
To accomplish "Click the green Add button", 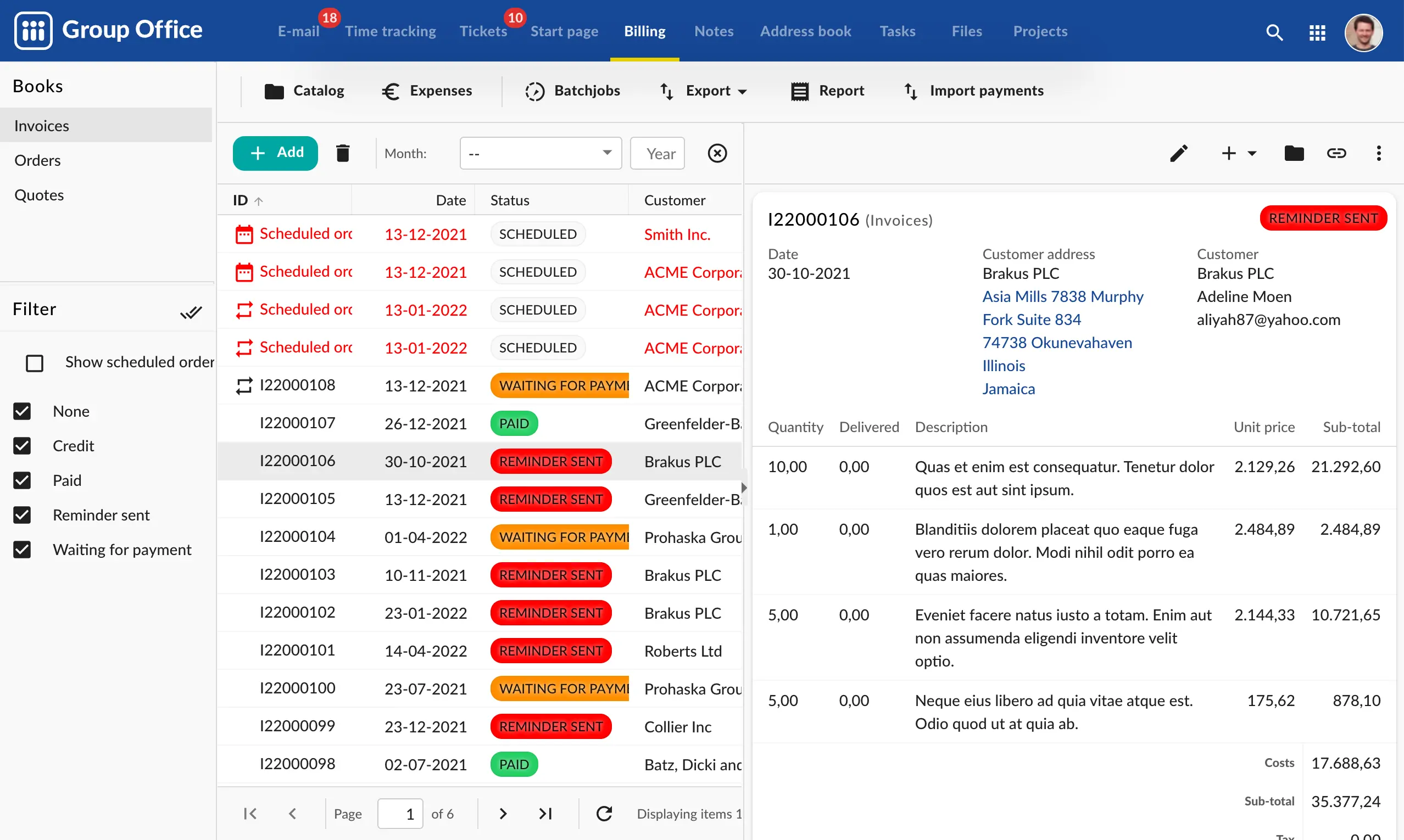I will pyautogui.click(x=275, y=153).
